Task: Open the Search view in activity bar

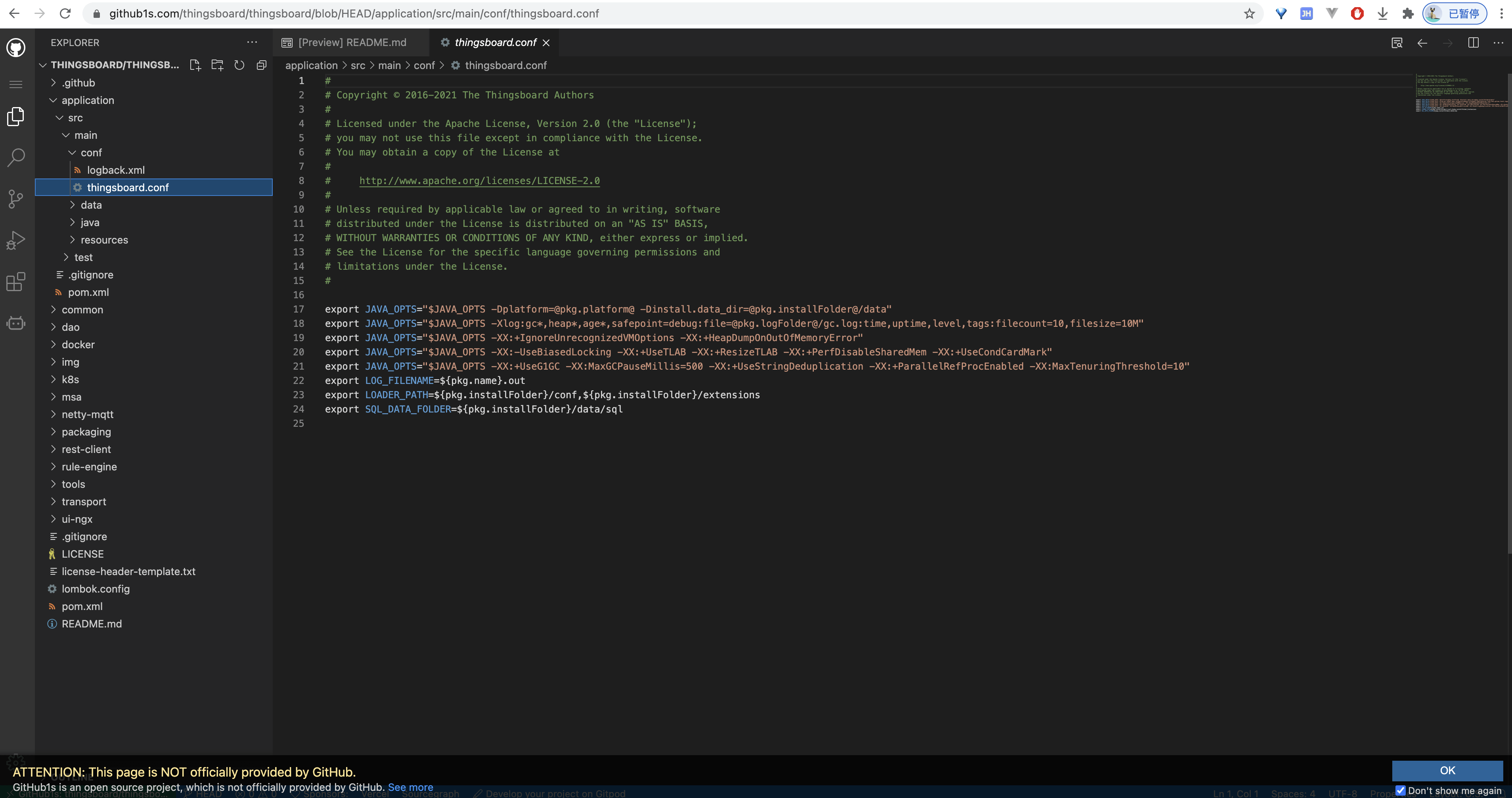Action: click(x=16, y=157)
